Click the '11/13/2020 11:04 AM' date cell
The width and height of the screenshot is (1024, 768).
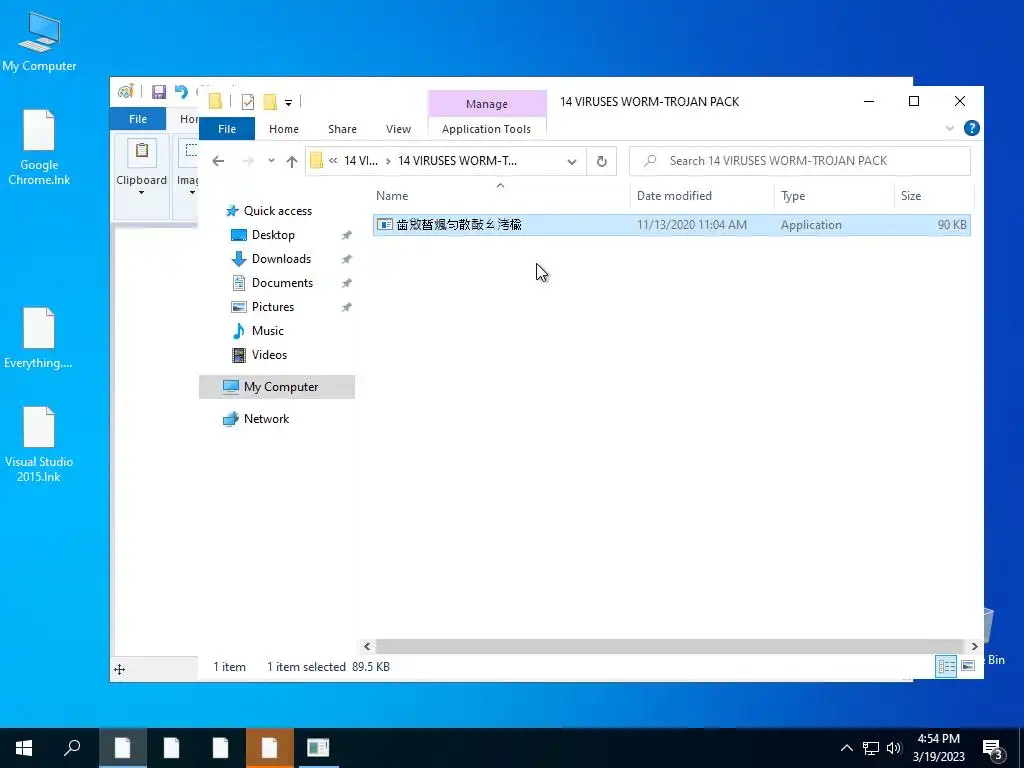point(692,225)
